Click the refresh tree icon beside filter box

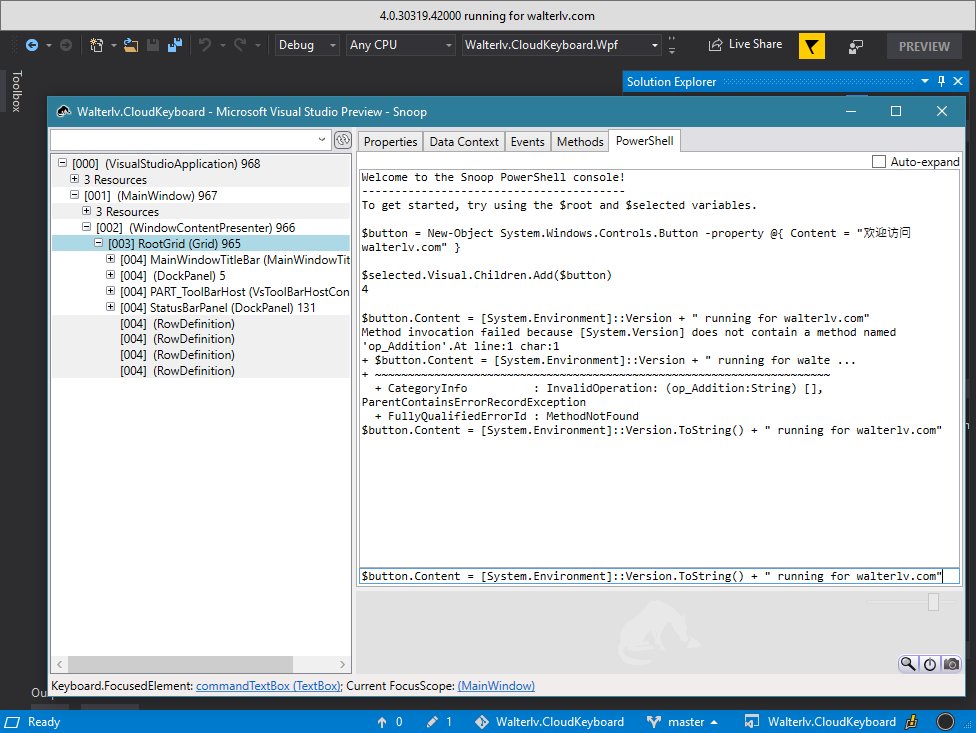point(343,140)
